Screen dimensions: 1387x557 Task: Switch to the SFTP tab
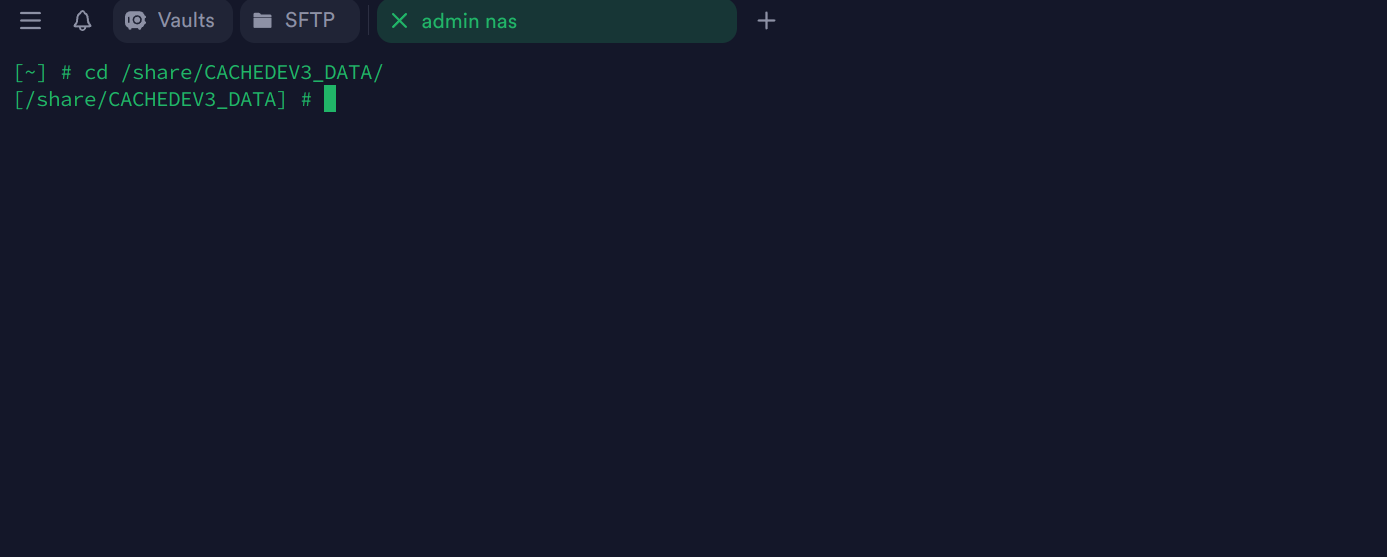click(x=300, y=20)
